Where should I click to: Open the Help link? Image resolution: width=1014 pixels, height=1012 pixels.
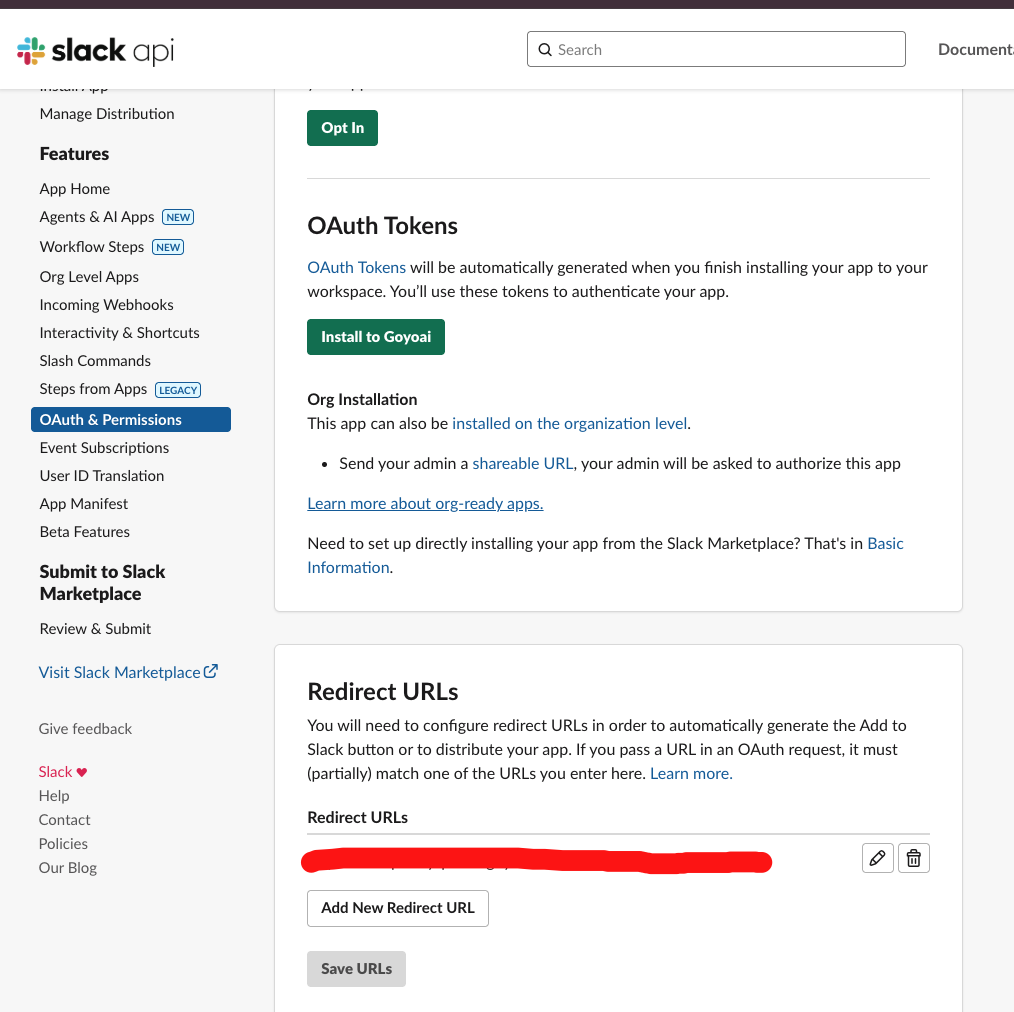coord(54,796)
